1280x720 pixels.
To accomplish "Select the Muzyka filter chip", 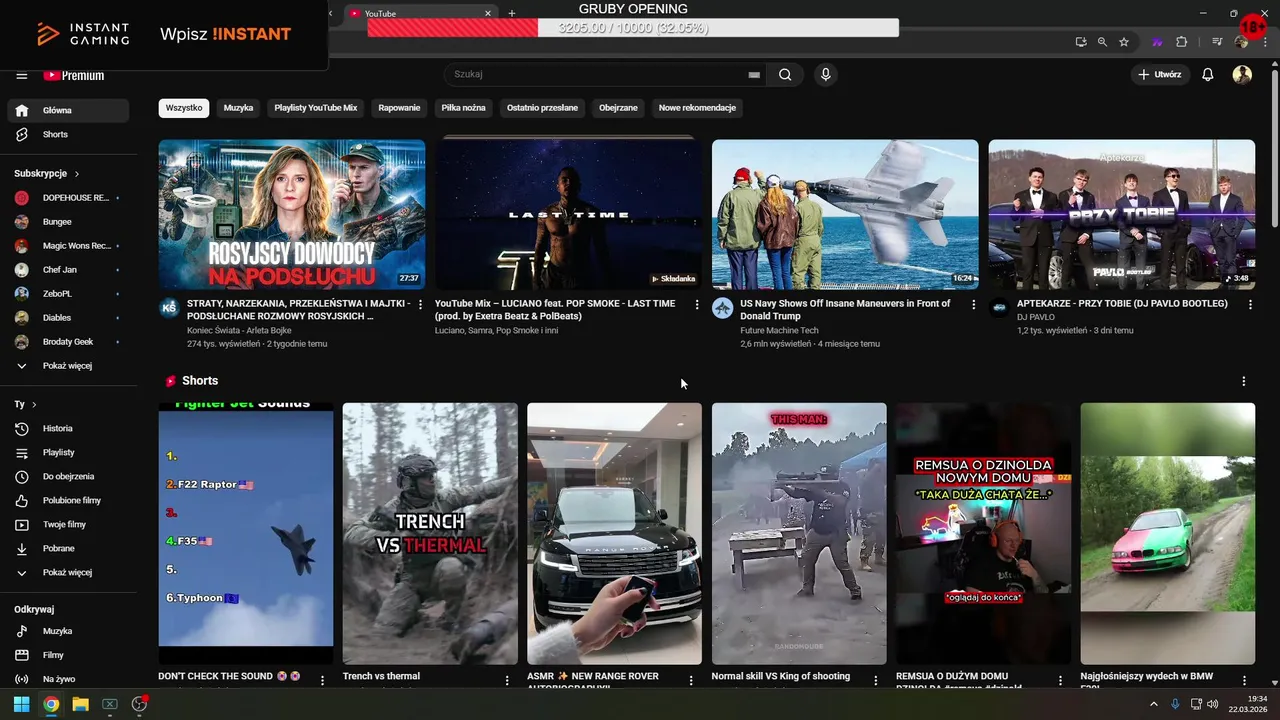I will point(238,108).
